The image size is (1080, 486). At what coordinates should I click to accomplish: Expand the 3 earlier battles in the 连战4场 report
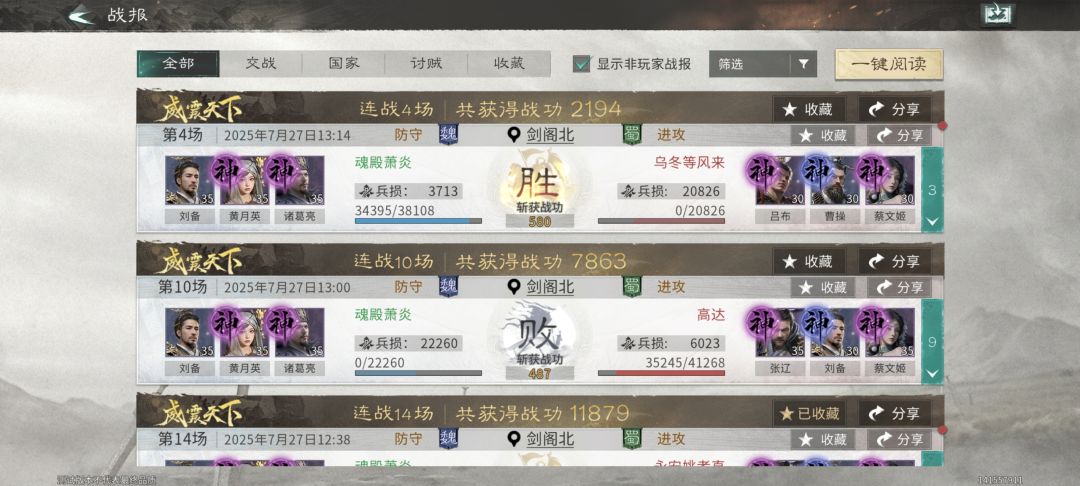pyautogui.click(x=932, y=189)
